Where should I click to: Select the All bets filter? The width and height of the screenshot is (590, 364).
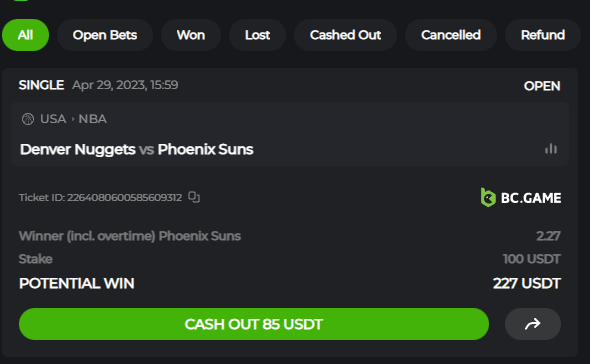click(25, 35)
